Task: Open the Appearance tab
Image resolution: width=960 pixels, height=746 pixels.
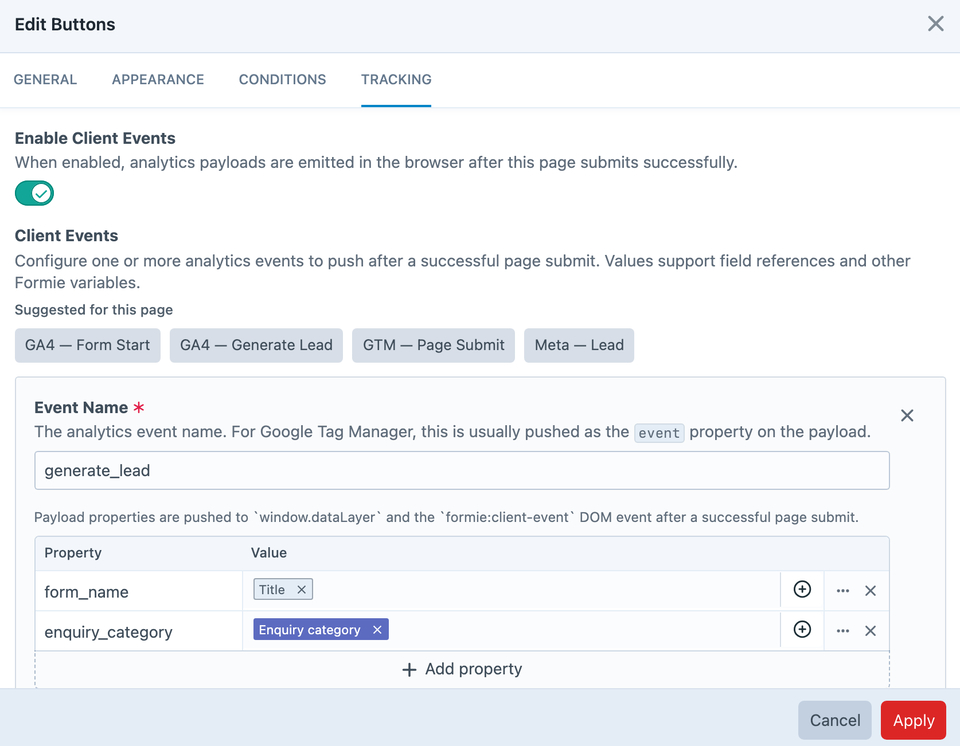Action: coord(158,80)
